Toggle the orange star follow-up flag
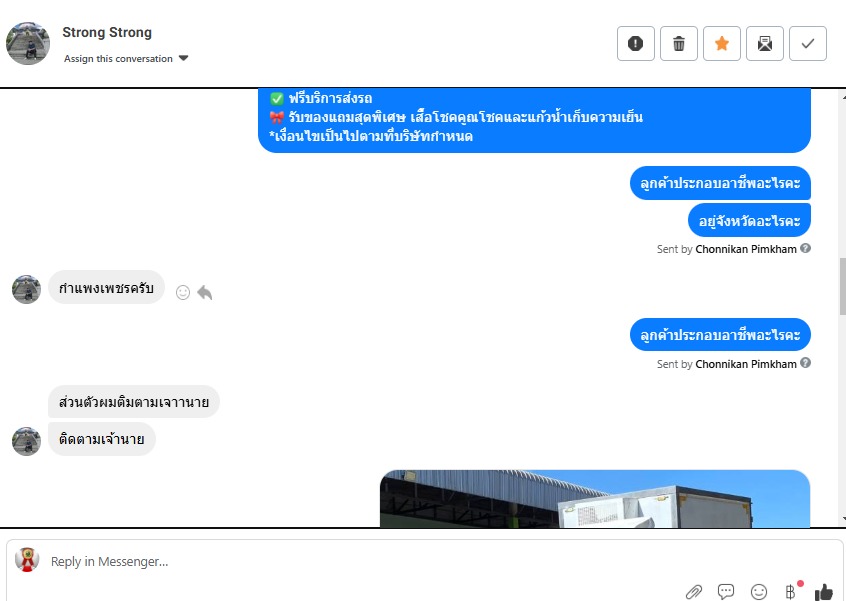The width and height of the screenshot is (846, 601). (722, 43)
